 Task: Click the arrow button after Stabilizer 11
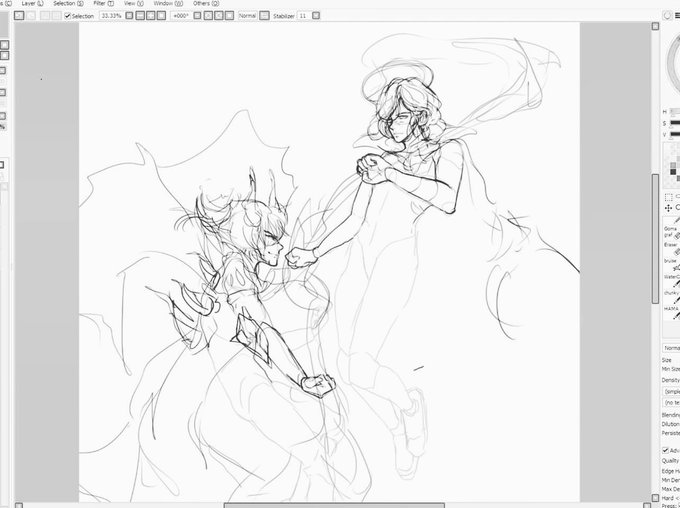point(316,16)
